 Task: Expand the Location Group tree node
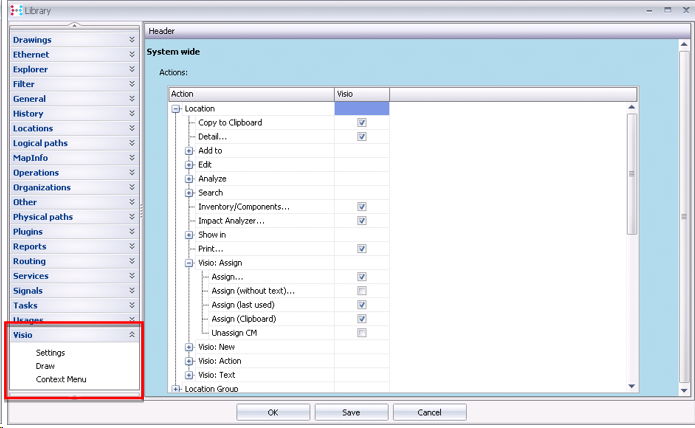coord(176,389)
